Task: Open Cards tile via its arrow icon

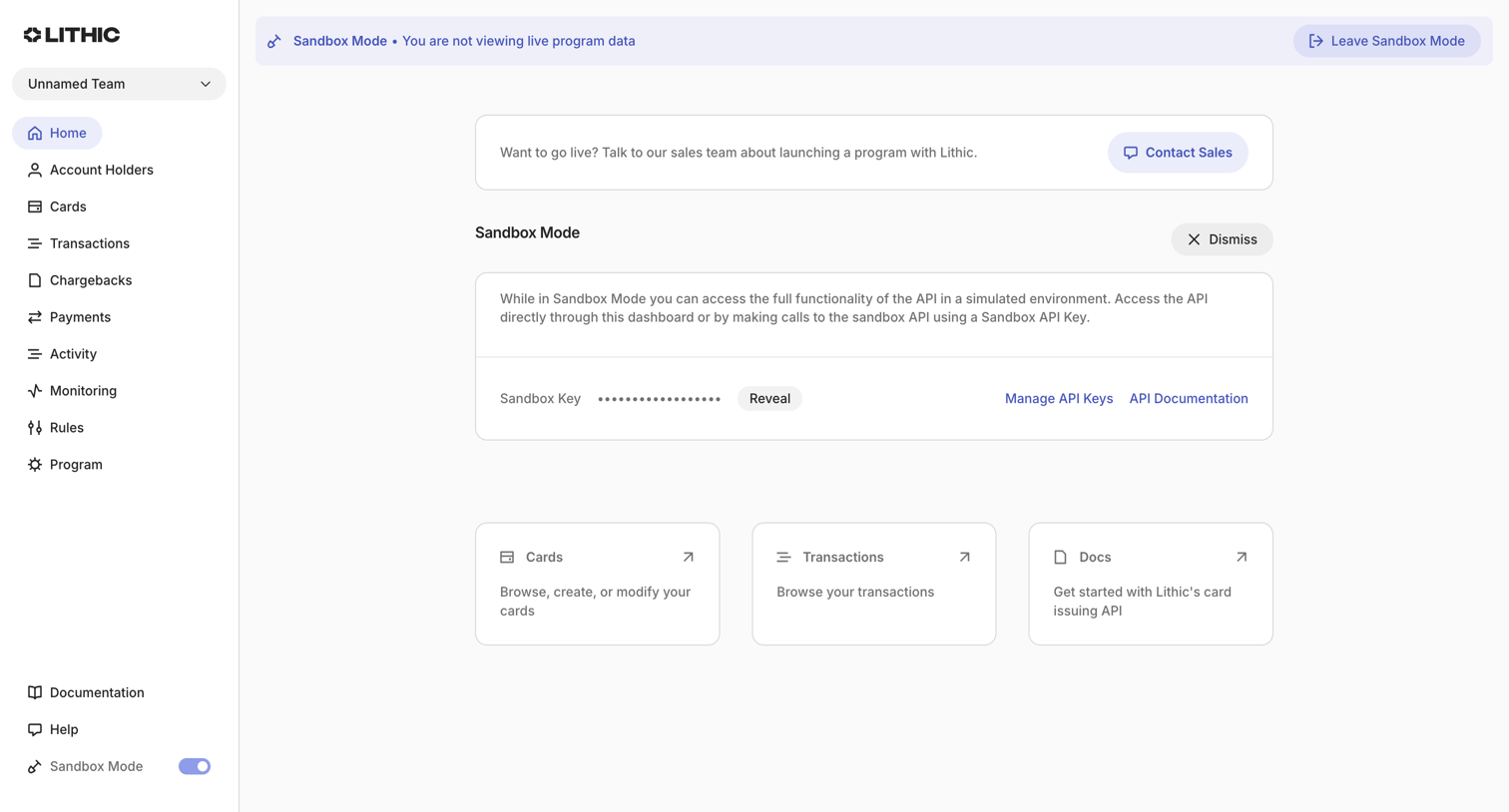Action: (x=688, y=557)
